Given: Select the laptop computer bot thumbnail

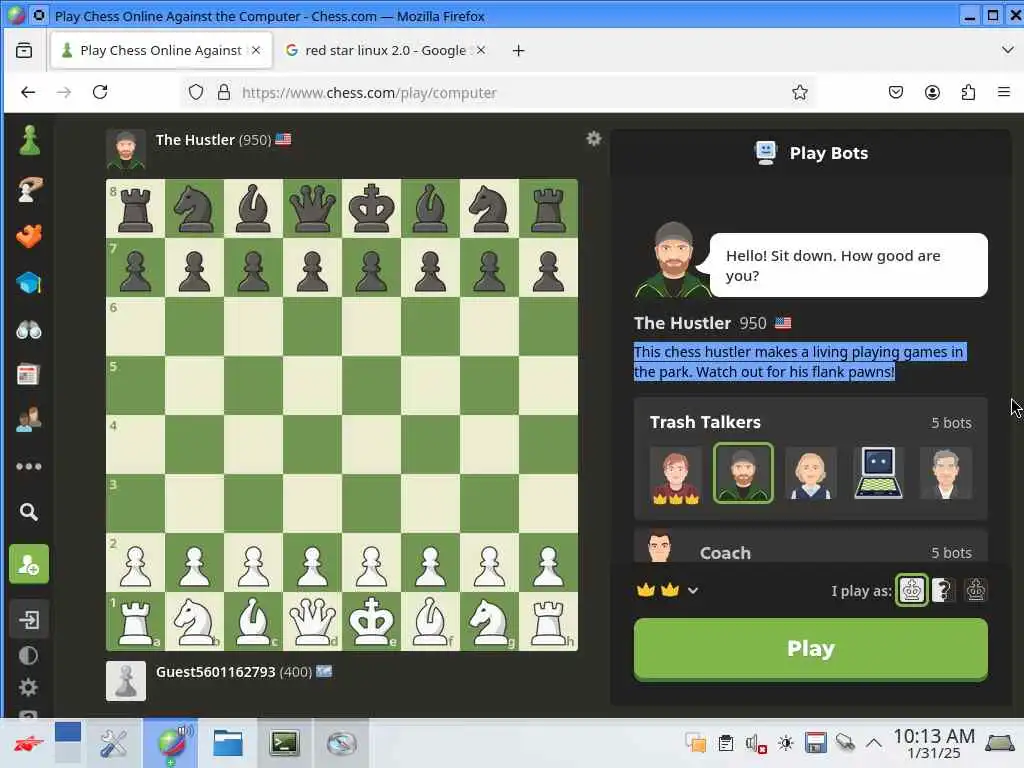Looking at the screenshot, I should pyautogui.click(x=878, y=474).
